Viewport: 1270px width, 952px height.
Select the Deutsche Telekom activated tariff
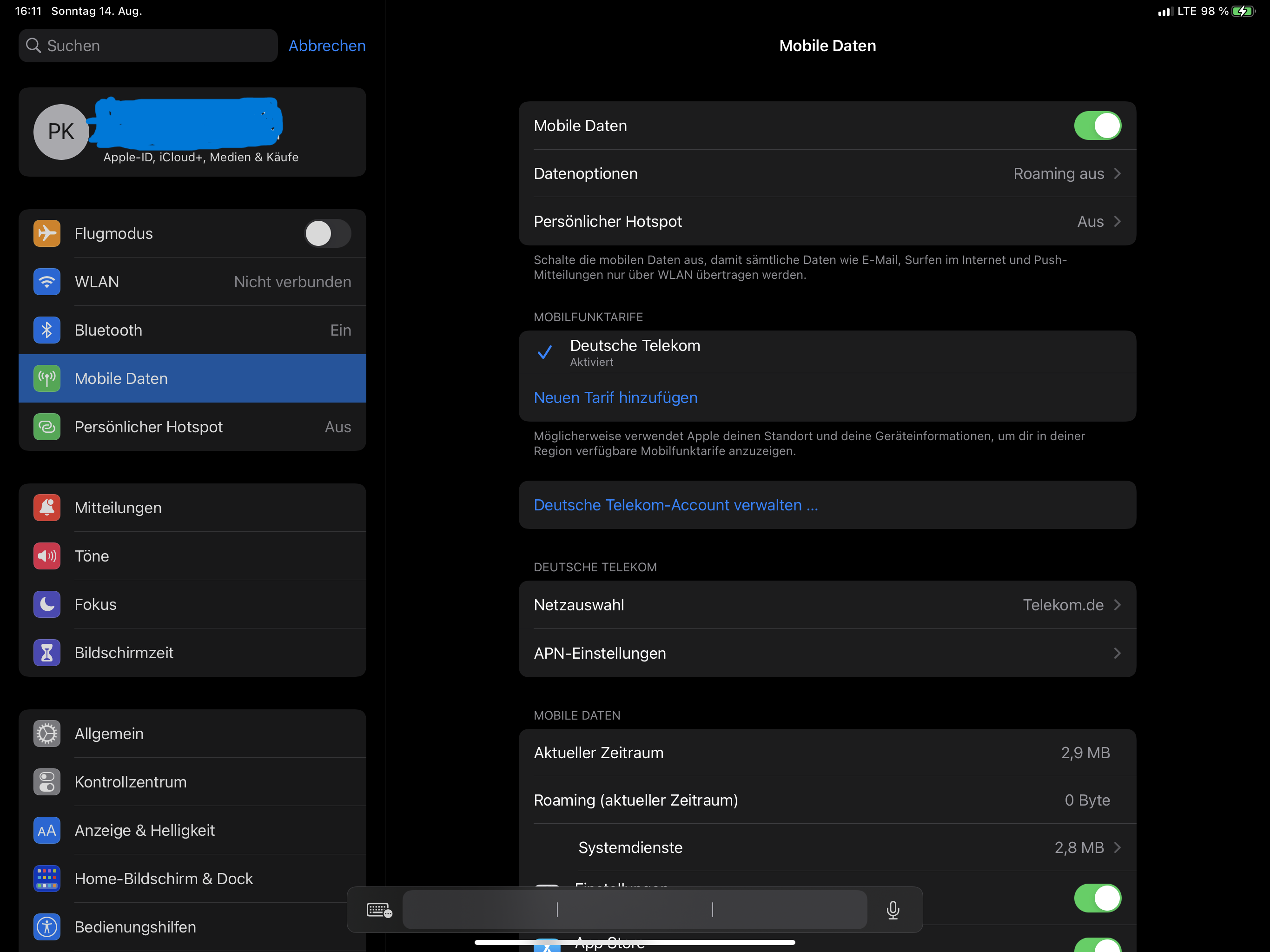(x=635, y=352)
